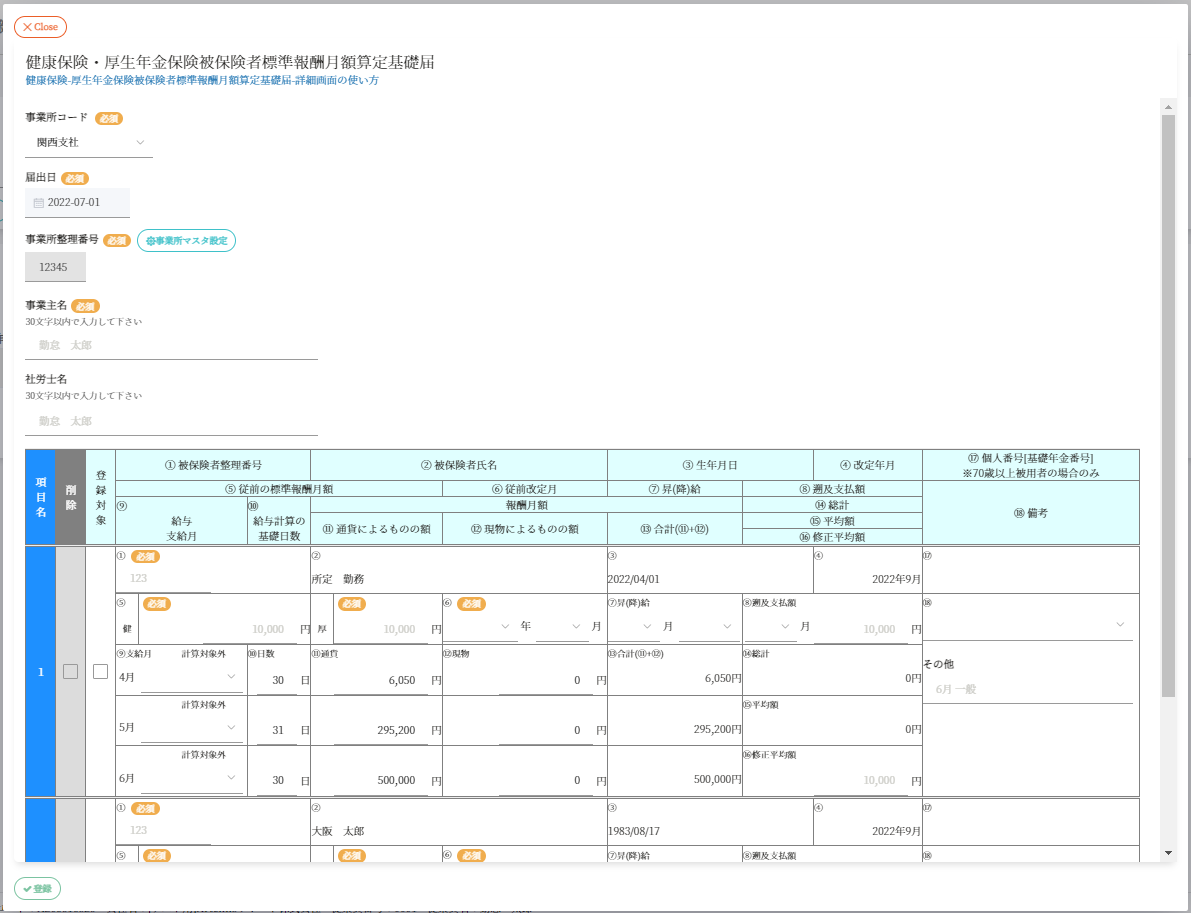This screenshot has height=913, width=1191.
Task: Click the 事業主名 text field
Action: tap(171, 345)
